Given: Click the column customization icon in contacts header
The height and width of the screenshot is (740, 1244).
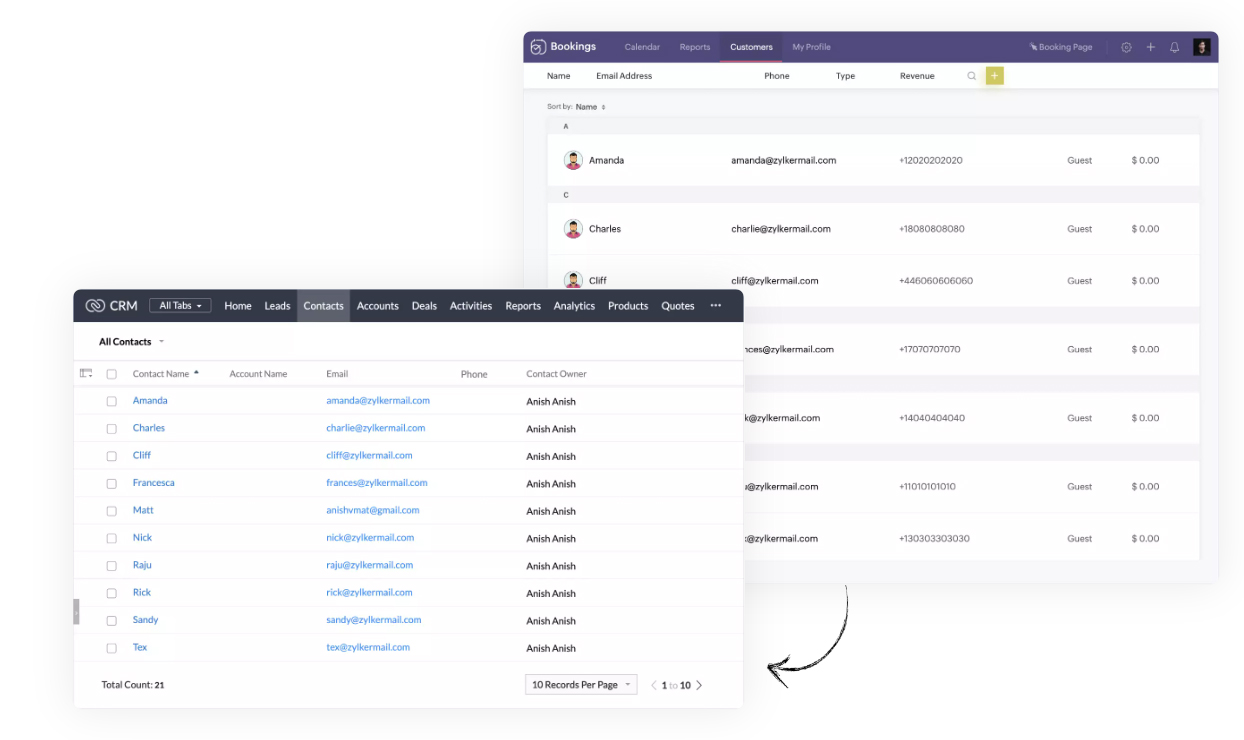Looking at the screenshot, I should click(x=87, y=372).
